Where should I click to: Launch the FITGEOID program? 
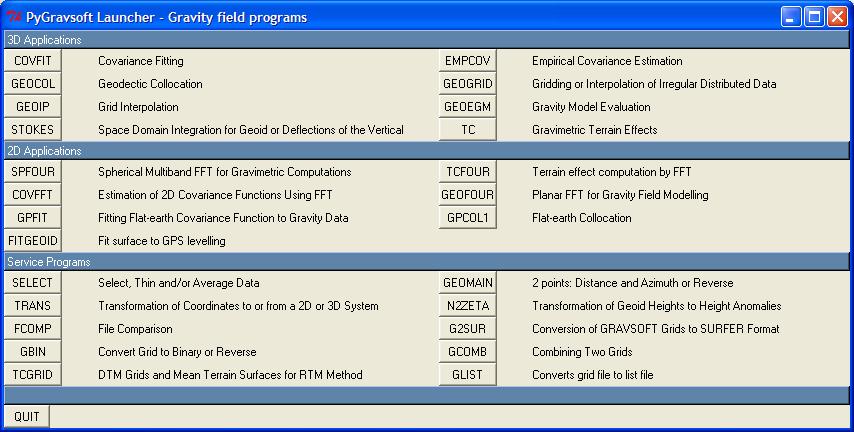tap(33, 241)
